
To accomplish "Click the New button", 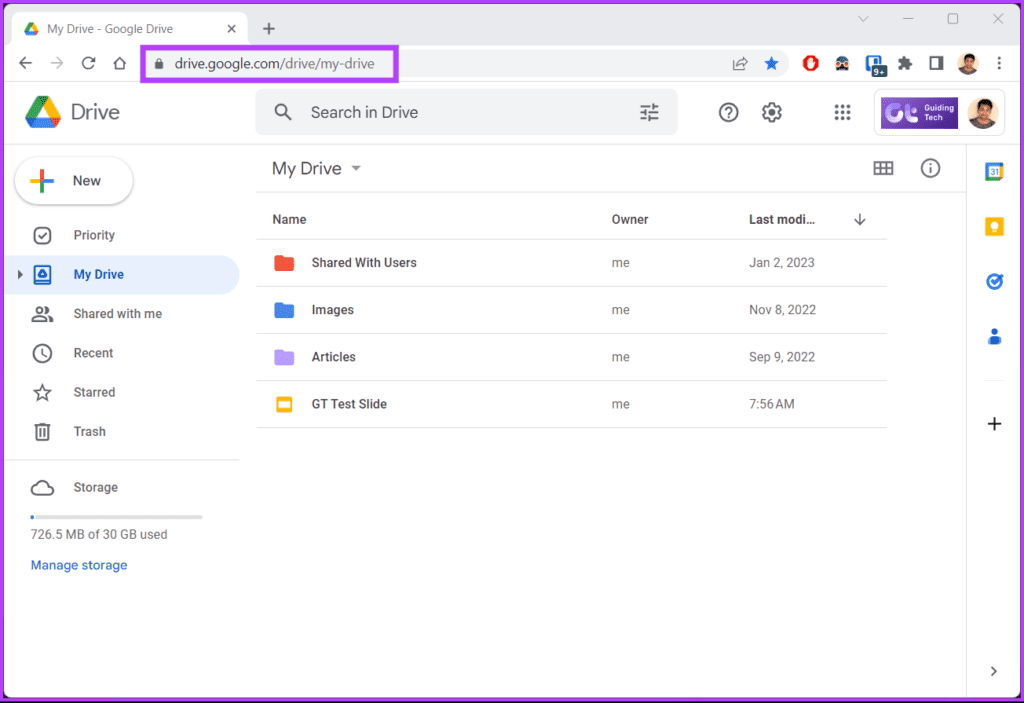I will point(74,181).
